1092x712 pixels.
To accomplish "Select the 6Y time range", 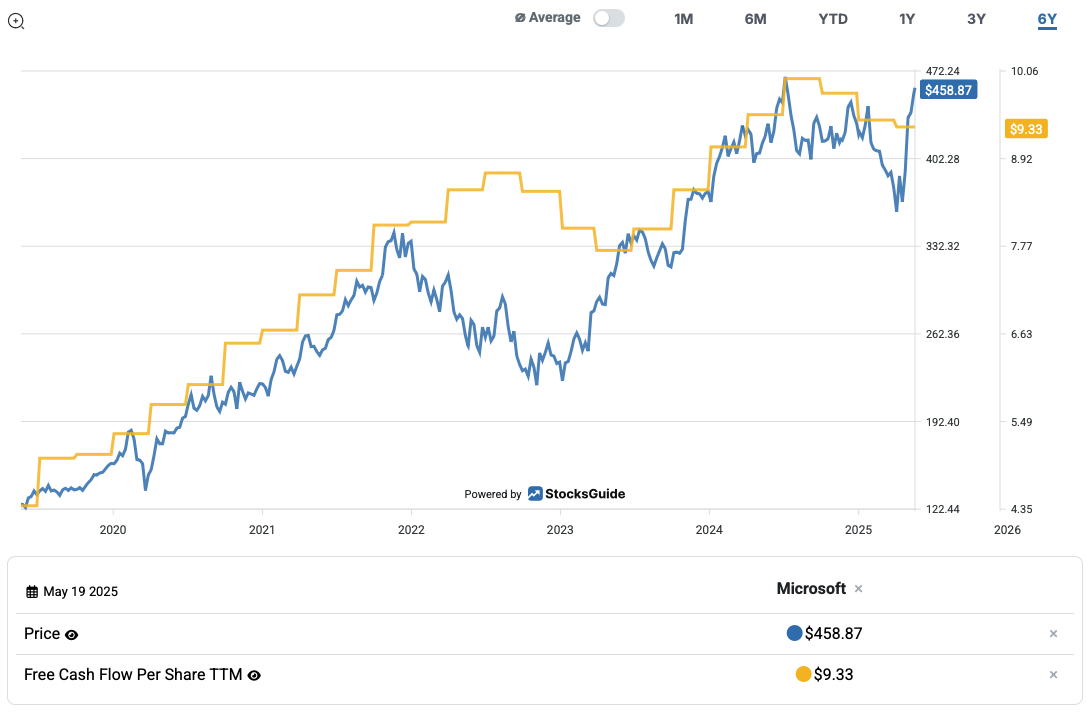I will tap(1047, 19).
